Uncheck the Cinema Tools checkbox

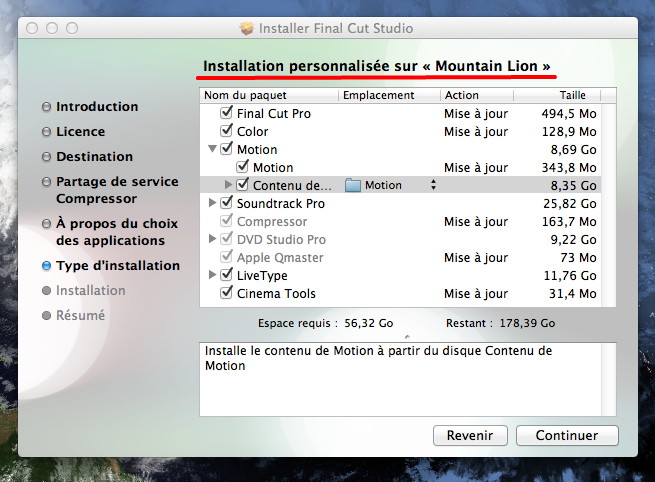tap(226, 292)
